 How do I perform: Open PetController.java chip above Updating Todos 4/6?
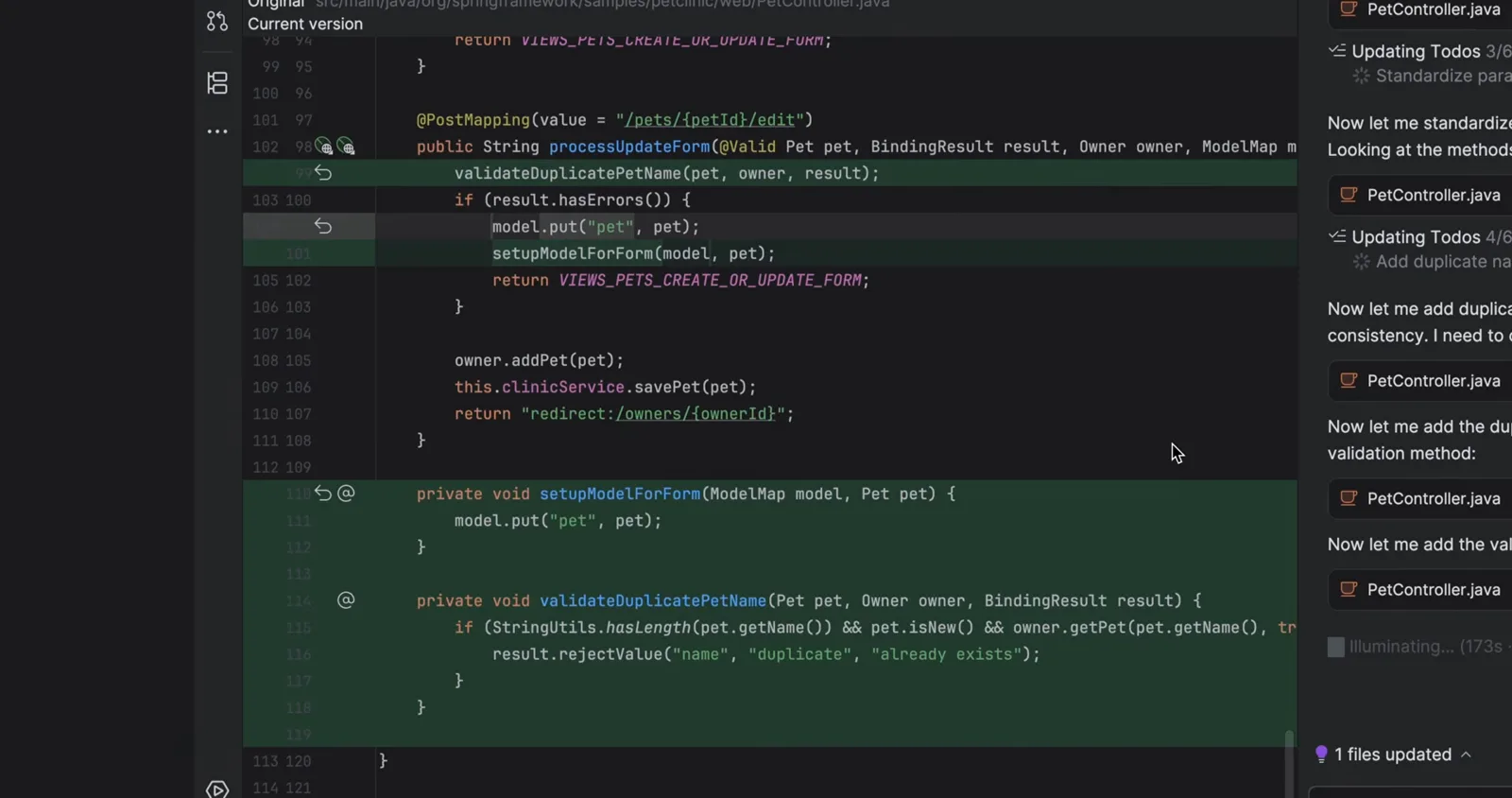click(x=1420, y=195)
